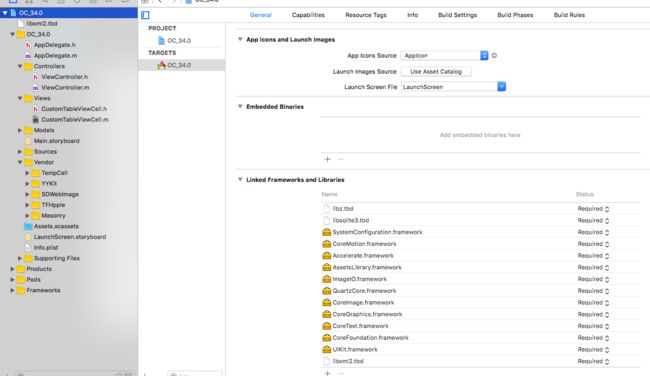Open the Info tab
Screen dimensions: 650x376
pos(412,15)
